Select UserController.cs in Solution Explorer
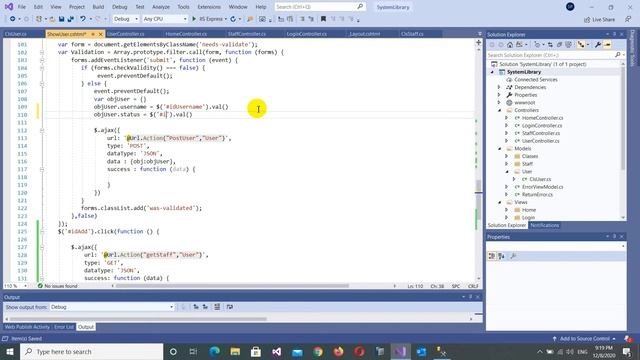640x360 pixels. click(x=540, y=141)
